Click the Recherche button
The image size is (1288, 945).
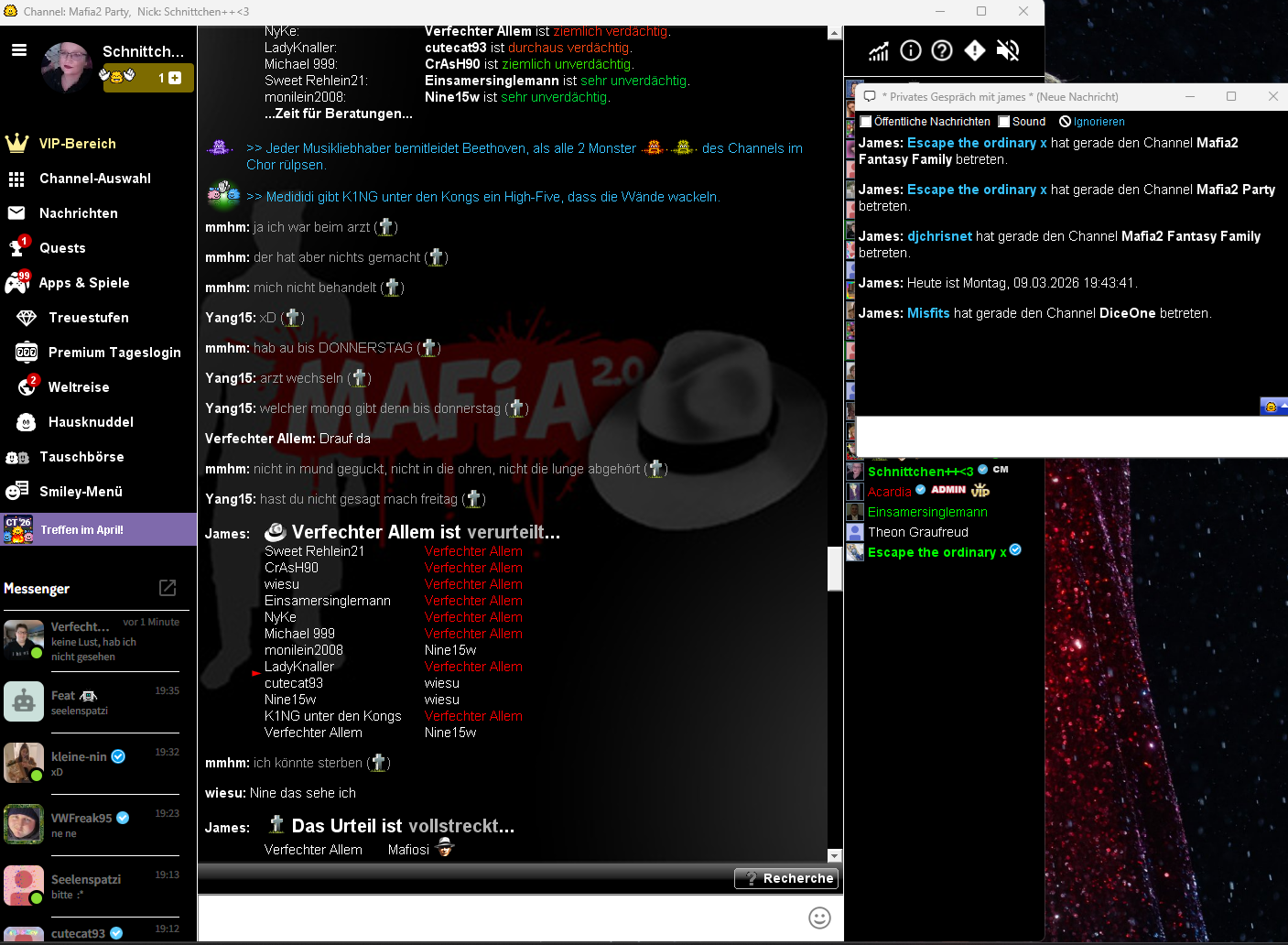(786, 878)
